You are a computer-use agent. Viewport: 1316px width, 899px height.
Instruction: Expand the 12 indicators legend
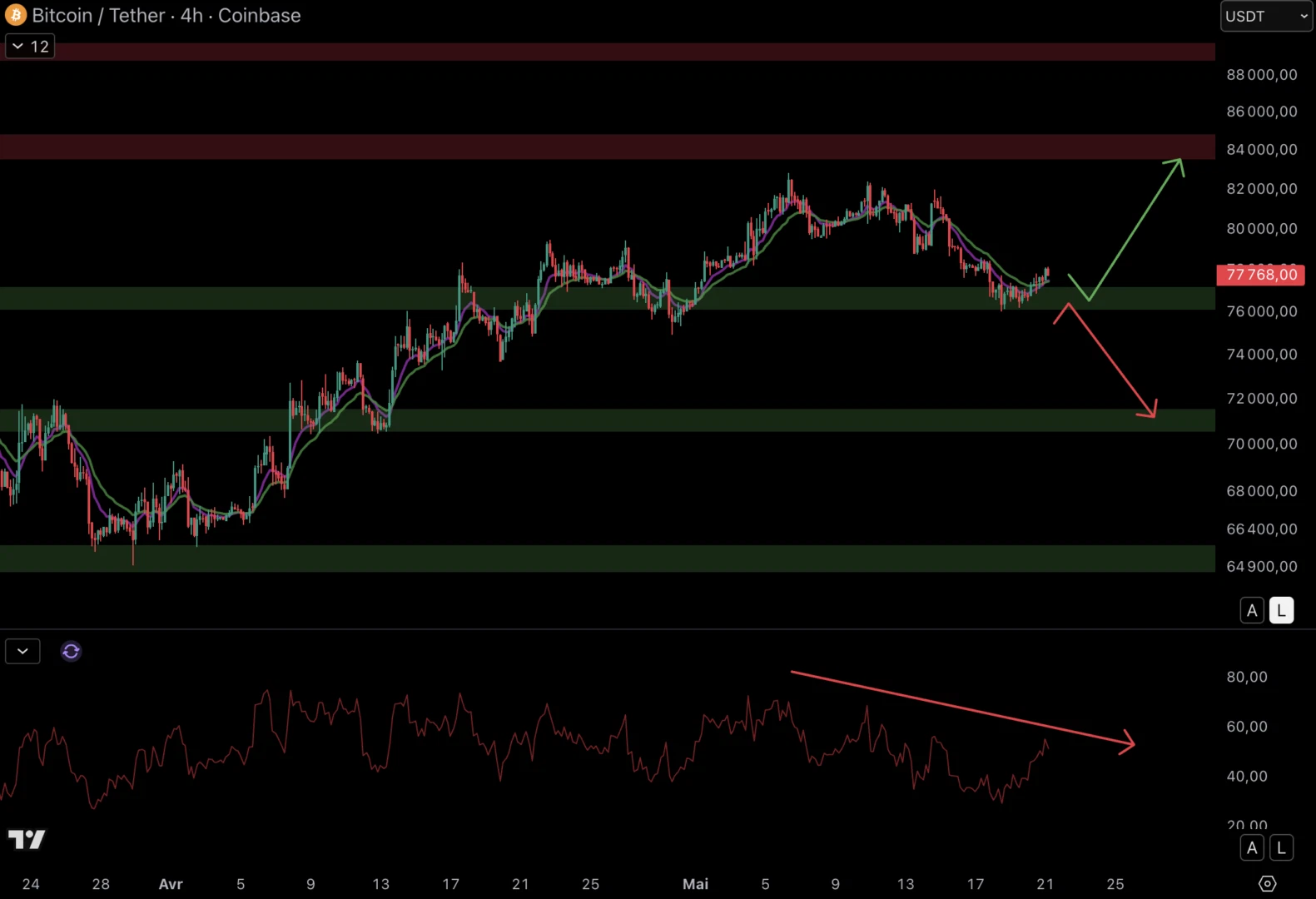point(30,46)
